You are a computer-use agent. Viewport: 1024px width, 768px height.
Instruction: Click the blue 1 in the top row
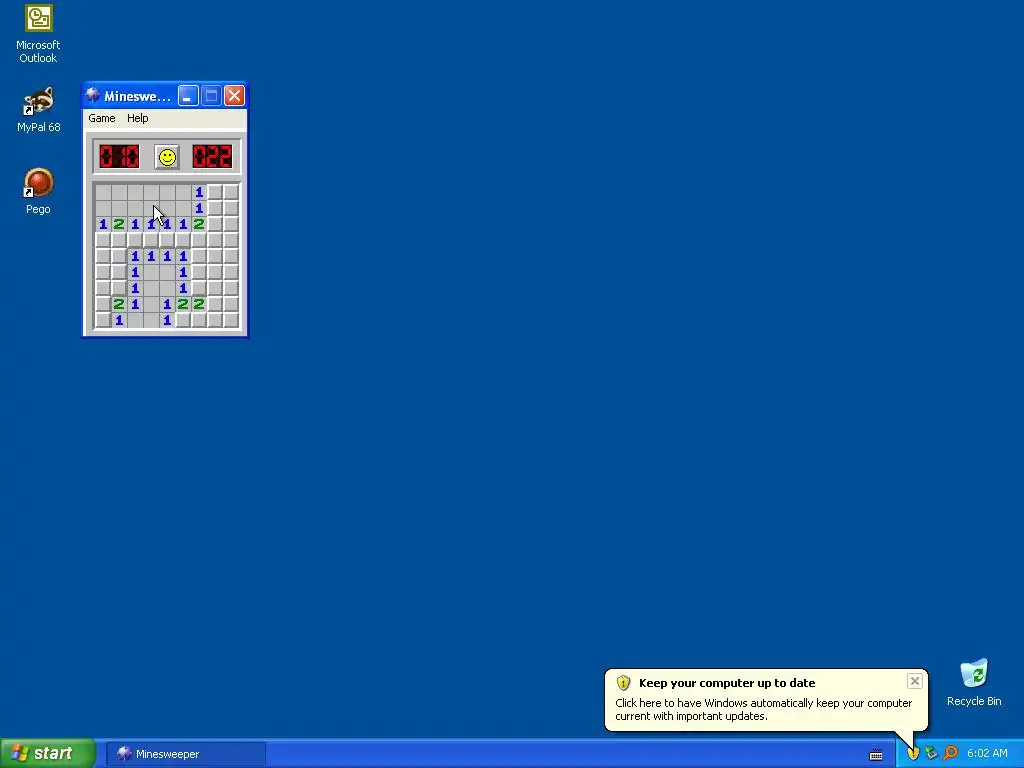(x=199, y=192)
